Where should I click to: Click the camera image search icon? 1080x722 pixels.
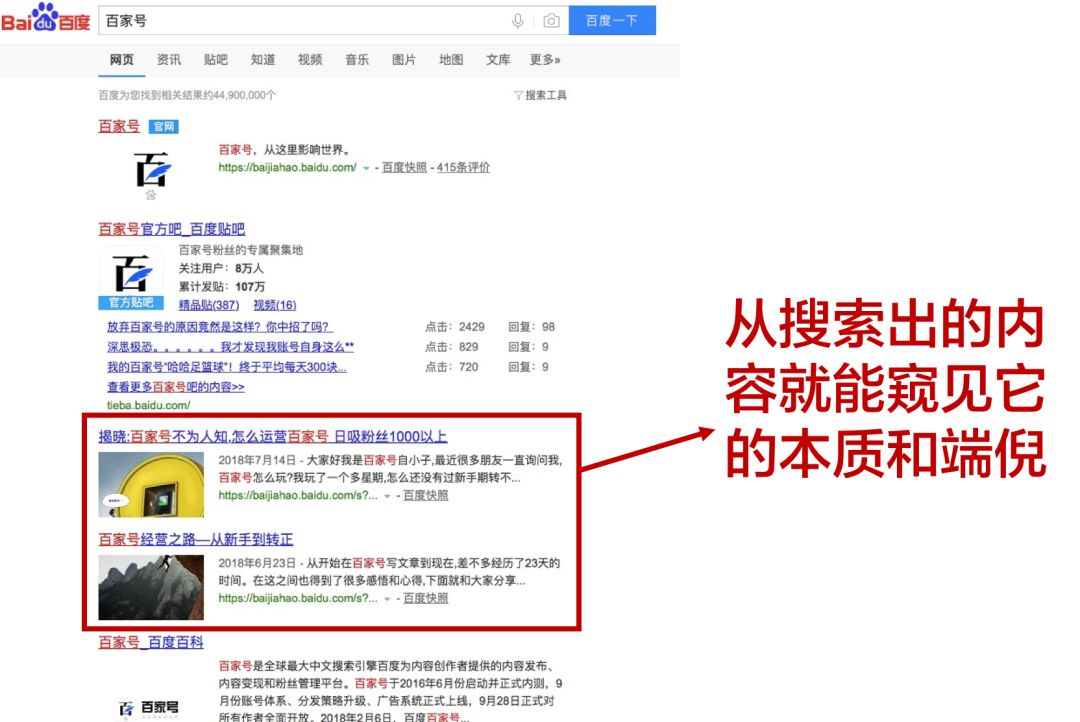(x=551, y=21)
